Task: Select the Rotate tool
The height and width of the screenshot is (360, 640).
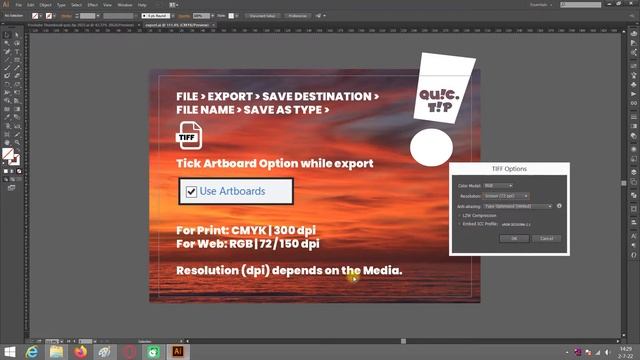Action: pos(7,84)
